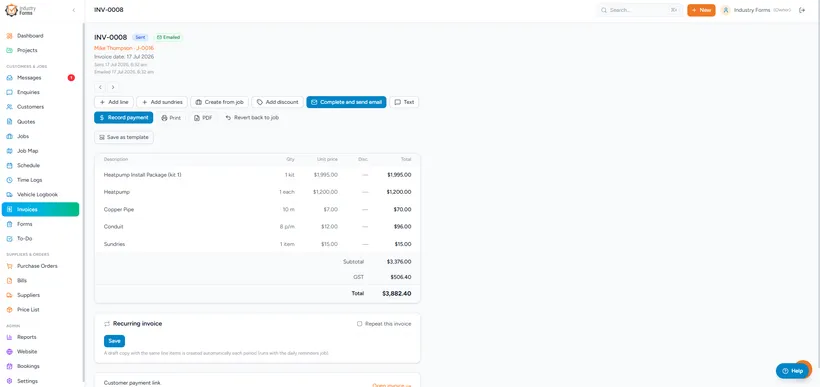Screen dimensions: 820x387
Task: Open Mike Thompson J-0016 job link
Action: (124, 48)
